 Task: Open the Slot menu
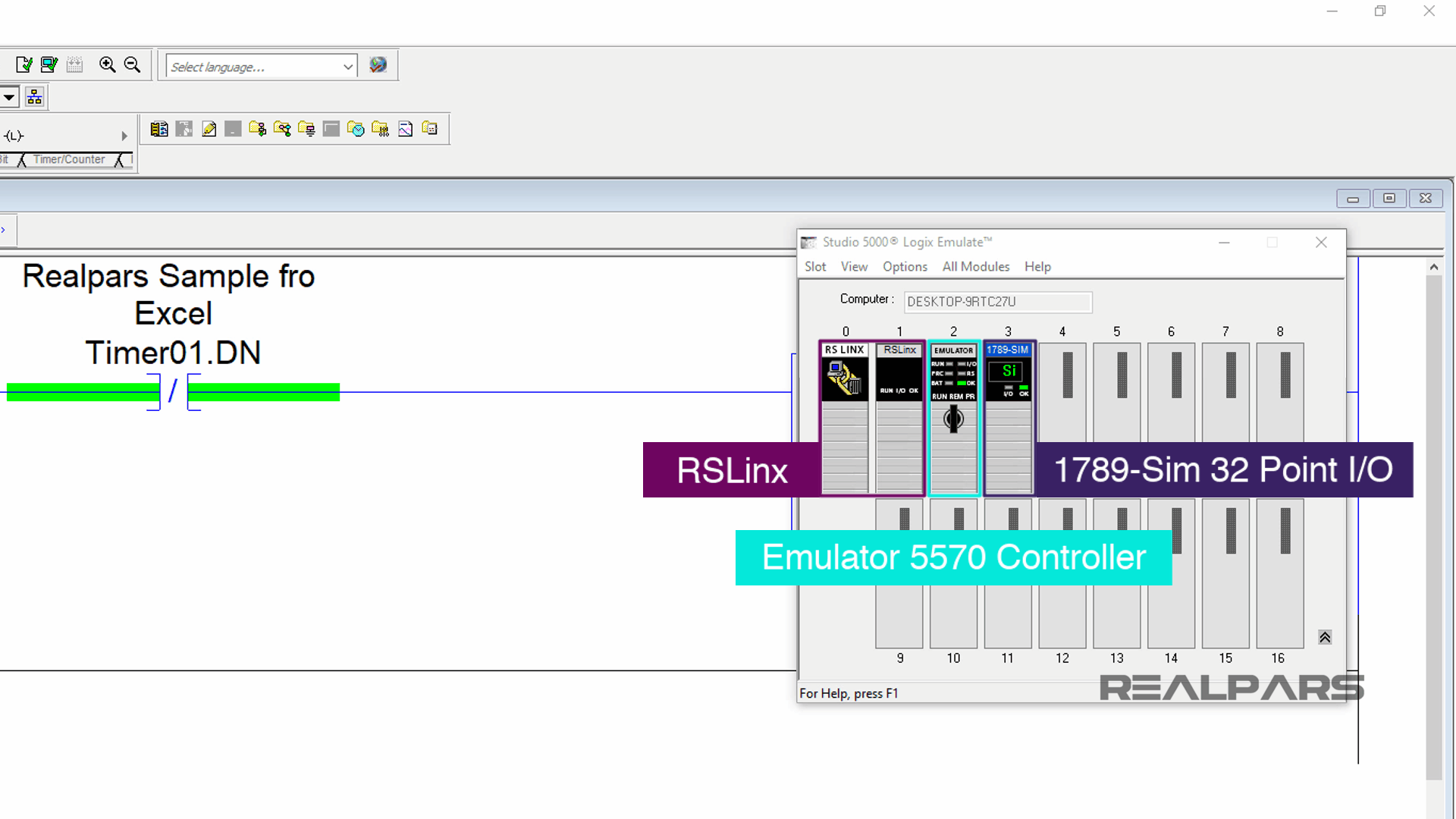[x=815, y=266]
